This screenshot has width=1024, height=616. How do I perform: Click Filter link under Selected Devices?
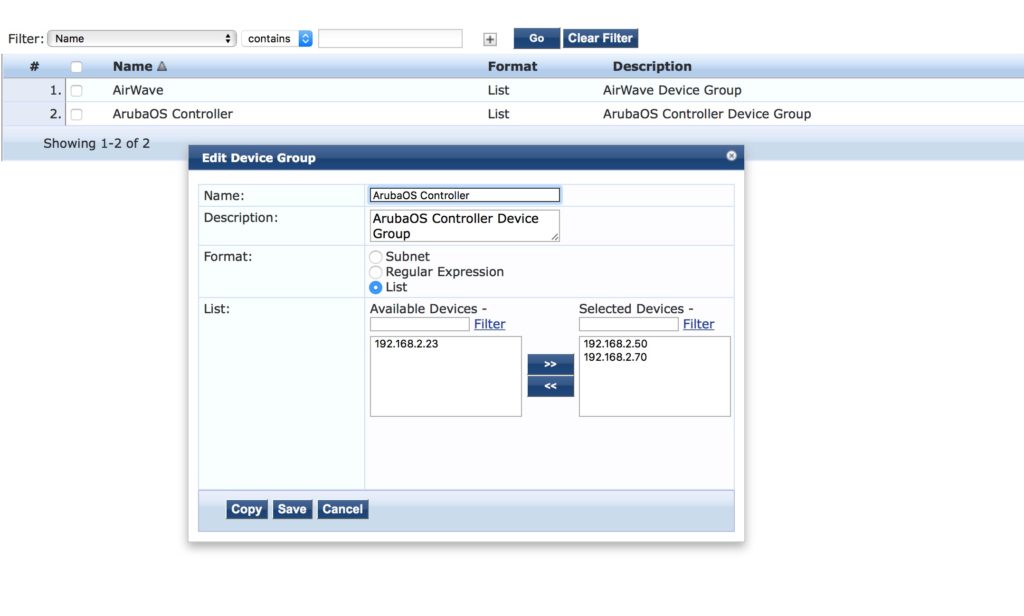click(699, 324)
